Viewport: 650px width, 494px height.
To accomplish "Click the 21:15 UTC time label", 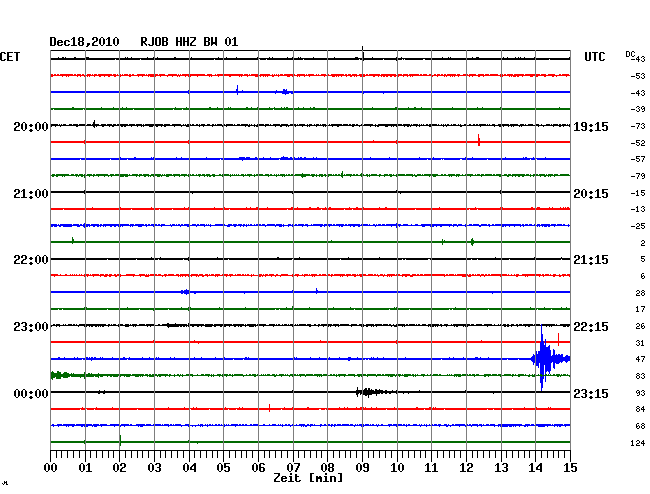I will pos(591,260).
